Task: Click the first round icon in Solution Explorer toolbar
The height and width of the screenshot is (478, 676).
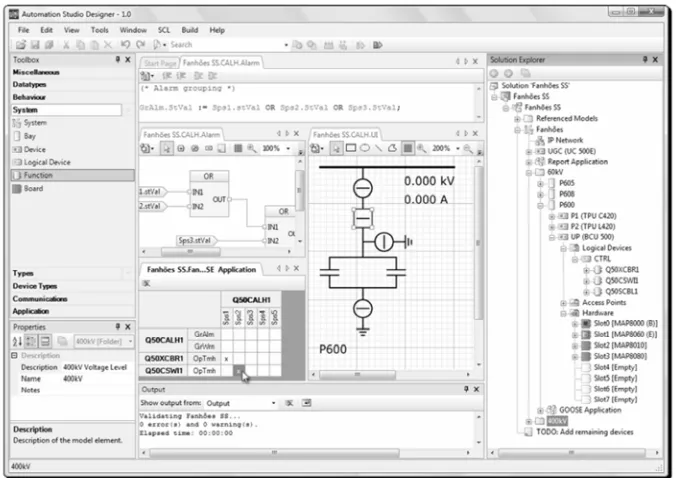Action: (494, 74)
